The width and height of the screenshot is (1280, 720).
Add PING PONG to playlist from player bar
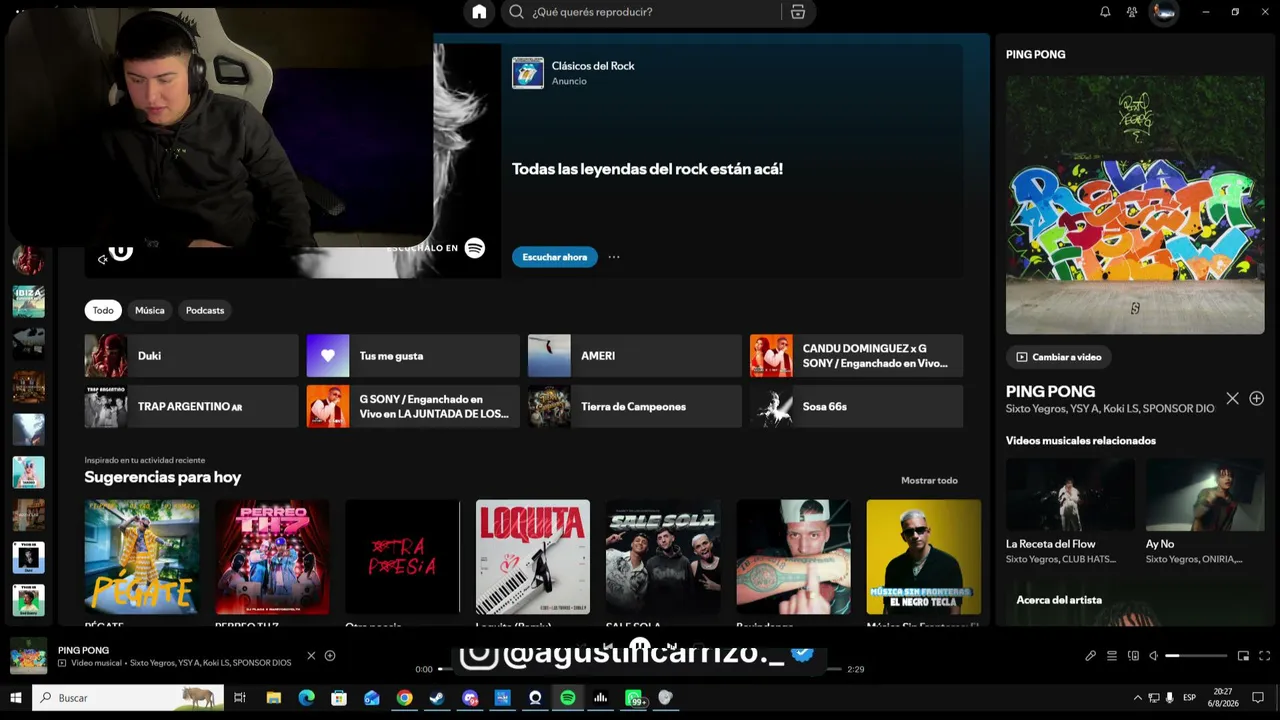click(x=330, y=656)
